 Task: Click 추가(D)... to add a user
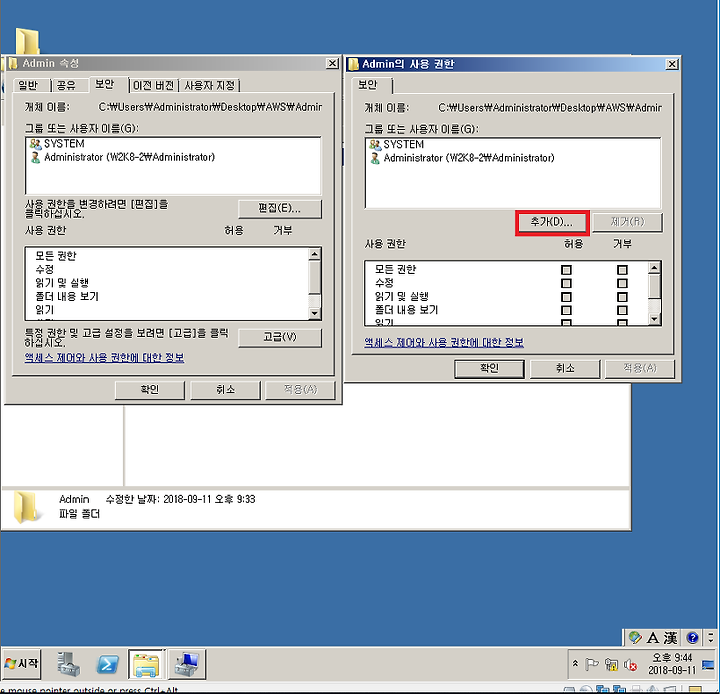click(551, 222)
